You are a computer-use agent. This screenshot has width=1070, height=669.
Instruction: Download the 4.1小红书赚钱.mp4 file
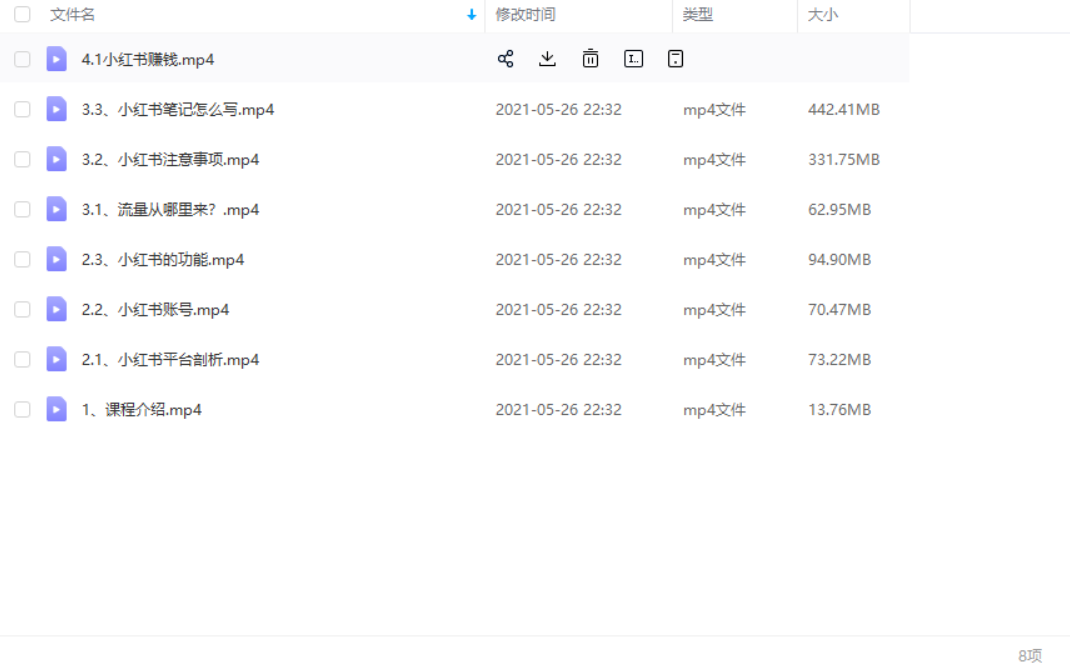(547, 59)
